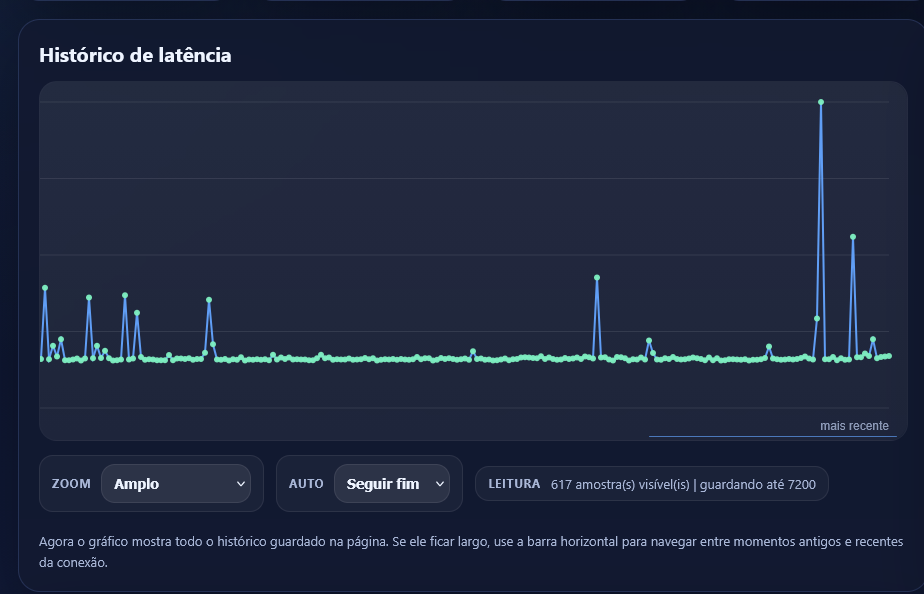Select the isolated tall spike peak right of center
Screen dimensions: 924x594
click(x=597, y=278)
